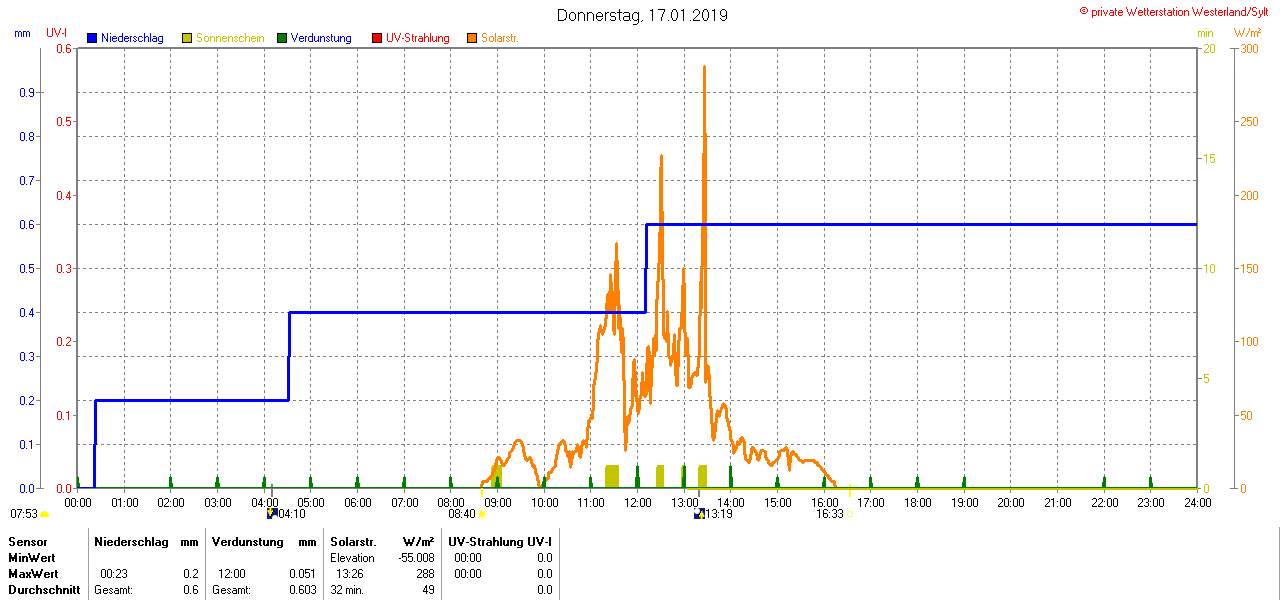Click the 12:00 time axis label
The image size is (1280, 600).
click(x=638, y=502)
